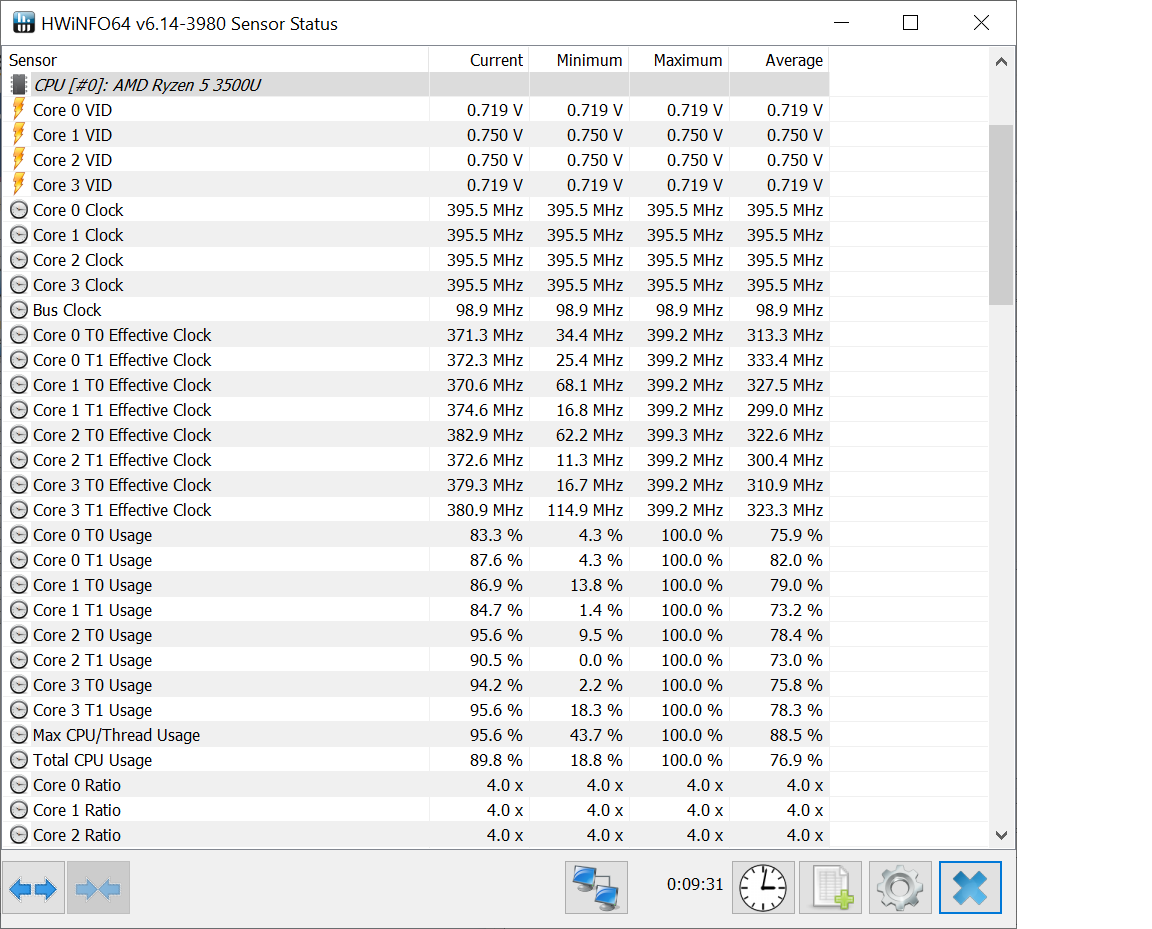
Task: Select the Core 0 T1 Usage label
Action: (x=93, y=560)
